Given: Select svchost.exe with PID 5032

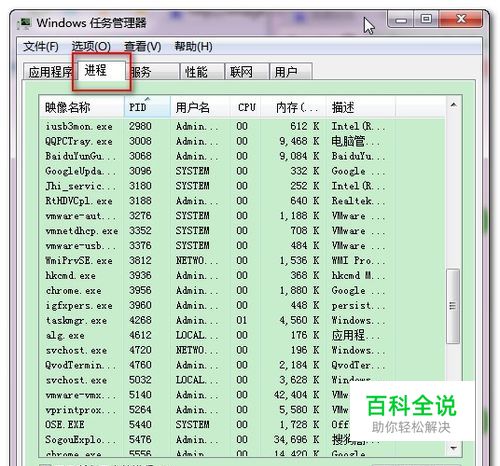Looking at the screenshot, I should pyautogui.click(x=242, y=380).
